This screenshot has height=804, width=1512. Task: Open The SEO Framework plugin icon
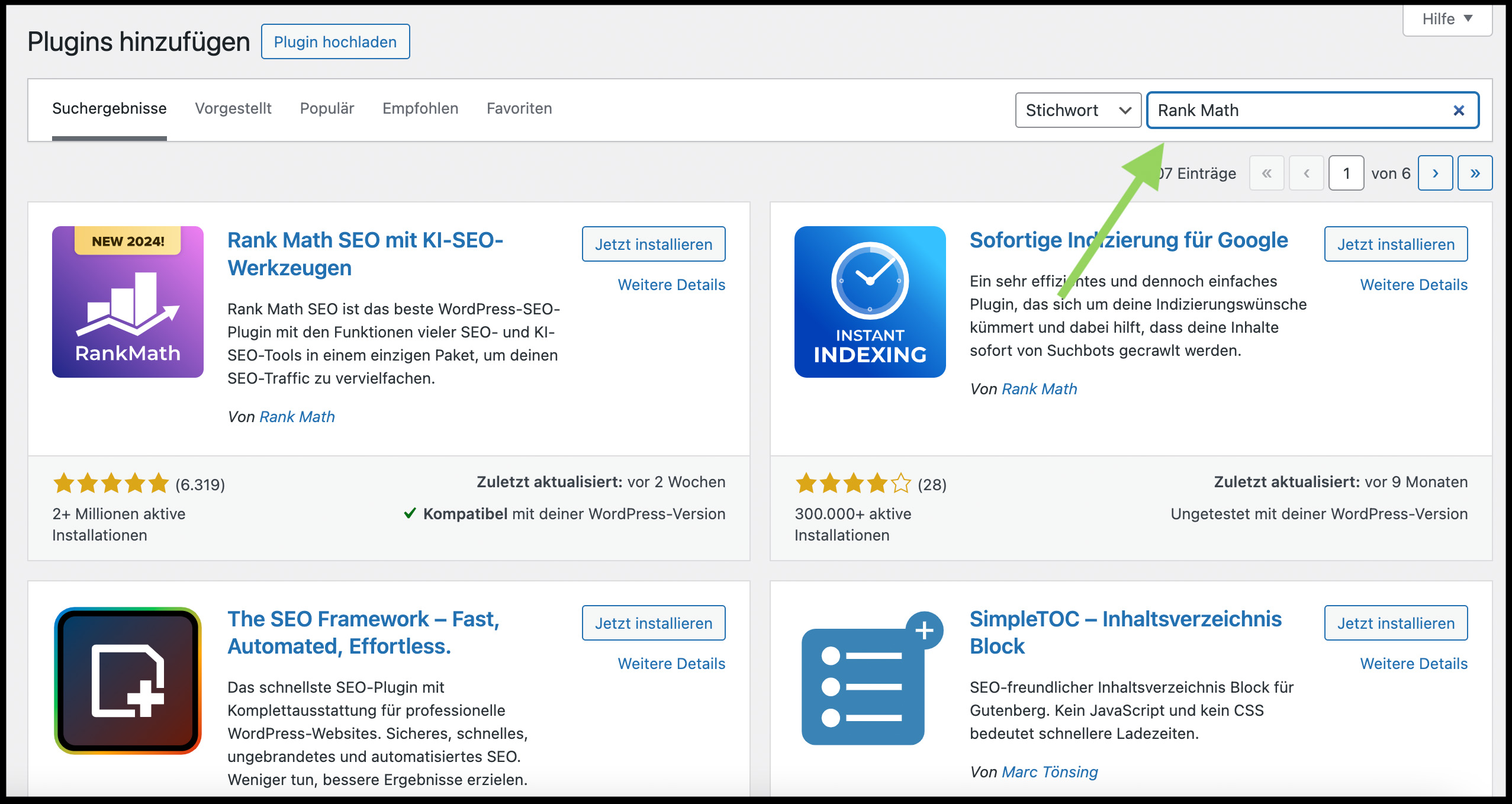(128, 681)
